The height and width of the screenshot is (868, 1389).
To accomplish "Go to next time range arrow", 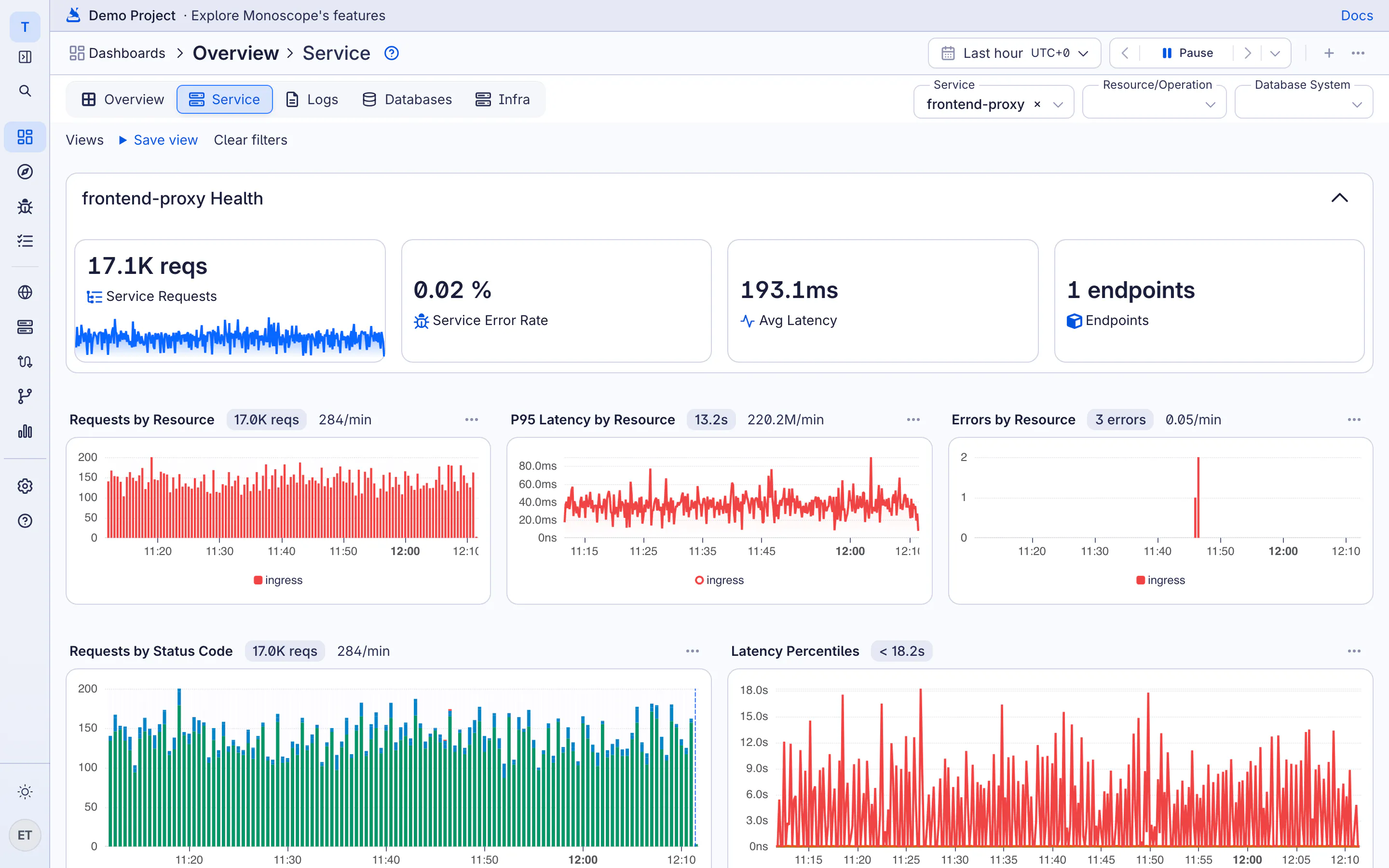I will tap(1247, 53).
